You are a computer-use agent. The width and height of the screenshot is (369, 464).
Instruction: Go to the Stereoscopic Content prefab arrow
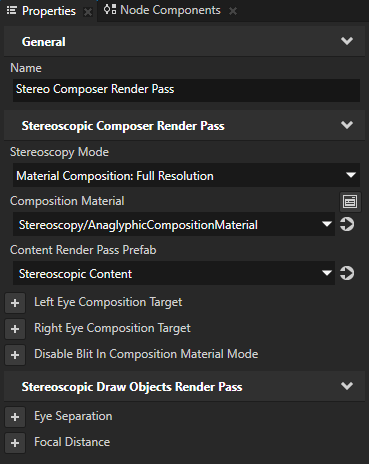[347, 273]
